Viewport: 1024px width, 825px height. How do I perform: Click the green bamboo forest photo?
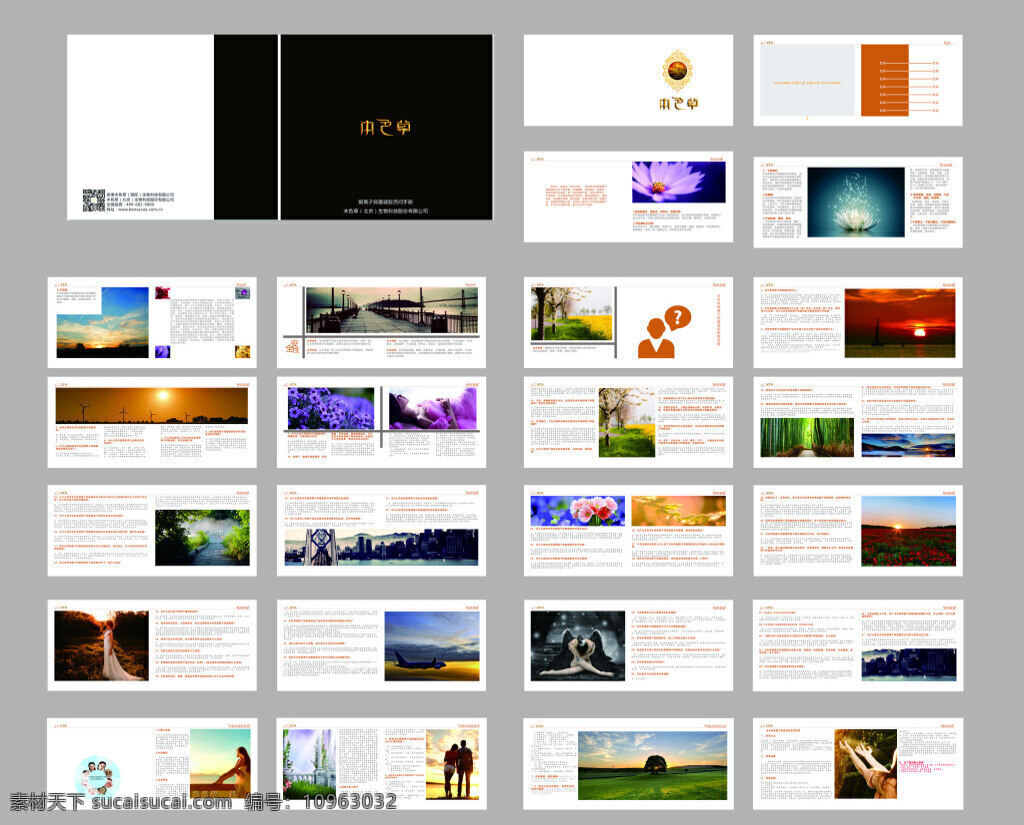pyautogui.click(x=807, y=437)
